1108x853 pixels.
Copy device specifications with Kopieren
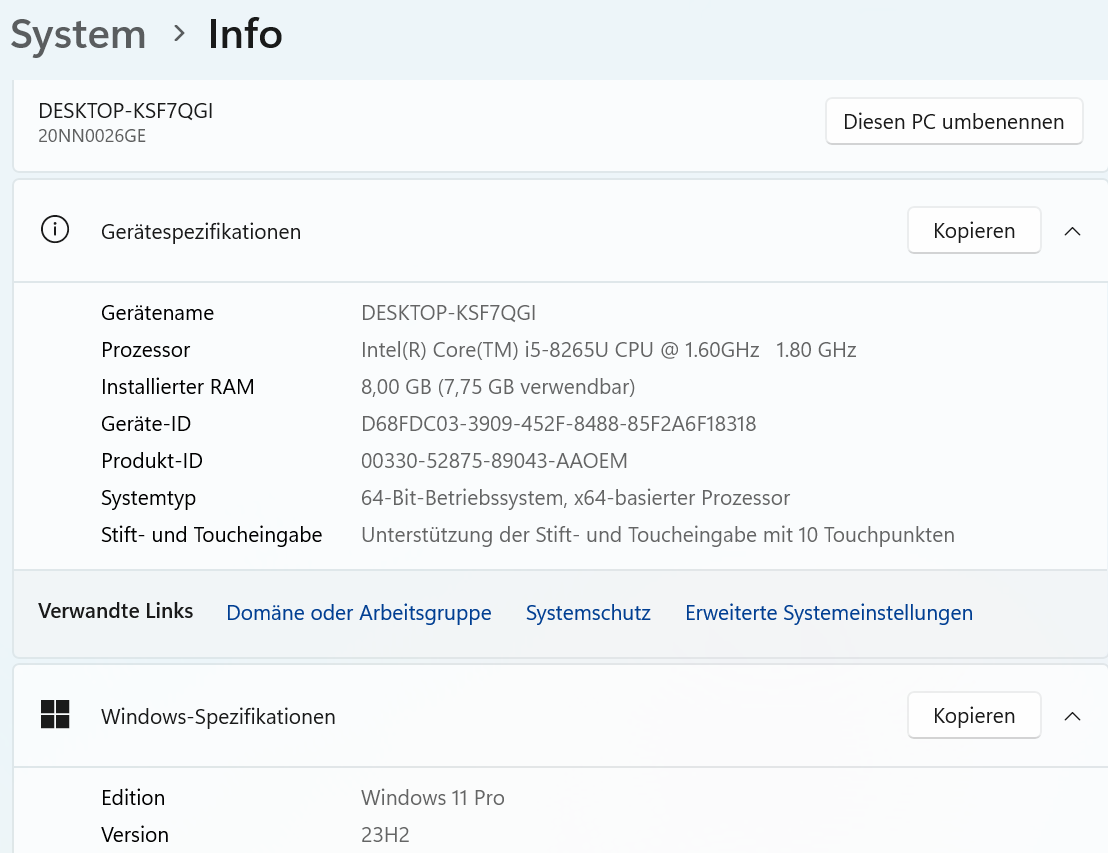pos(974,230)
